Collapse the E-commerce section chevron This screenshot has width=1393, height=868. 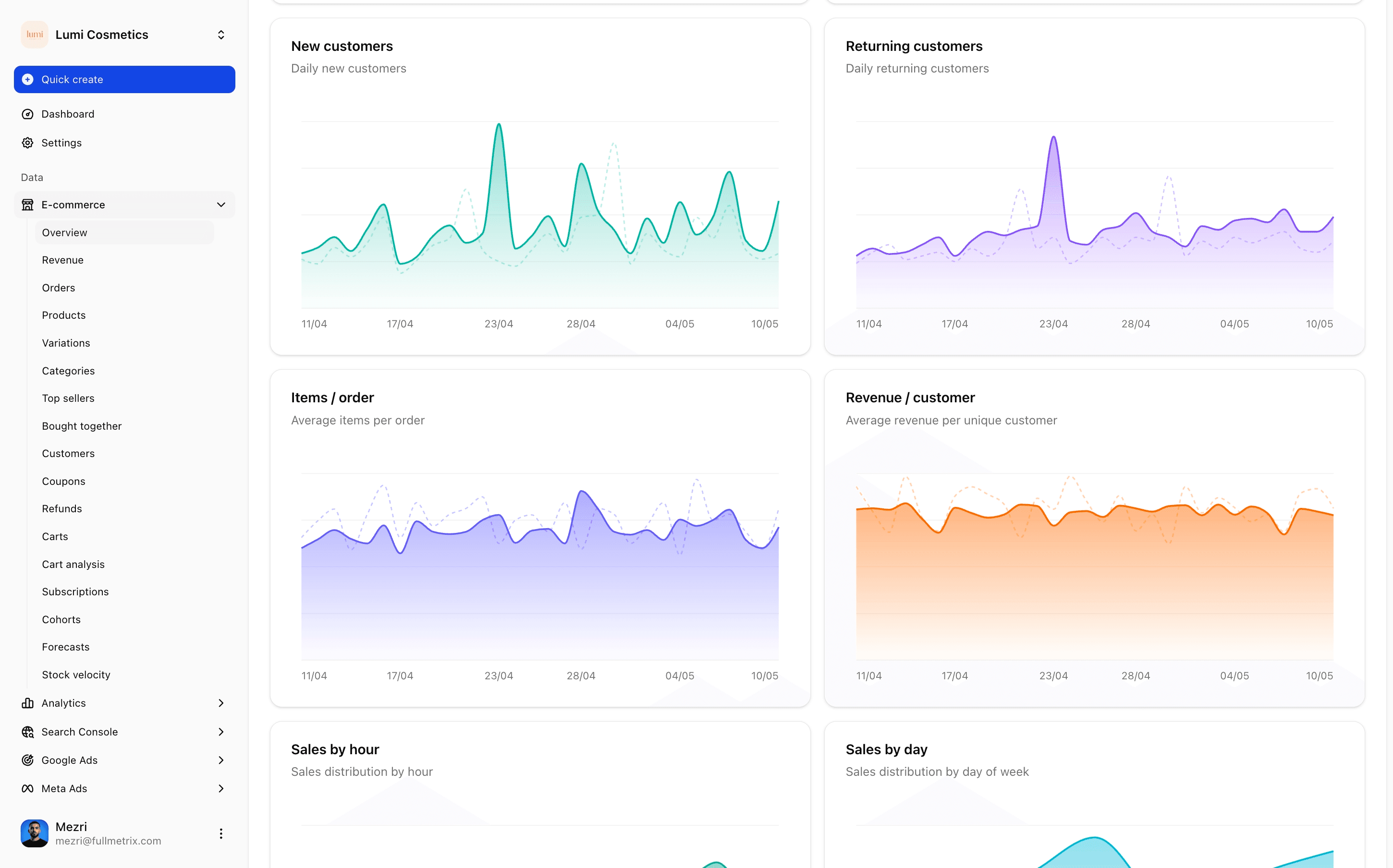[x=221, y=205]
